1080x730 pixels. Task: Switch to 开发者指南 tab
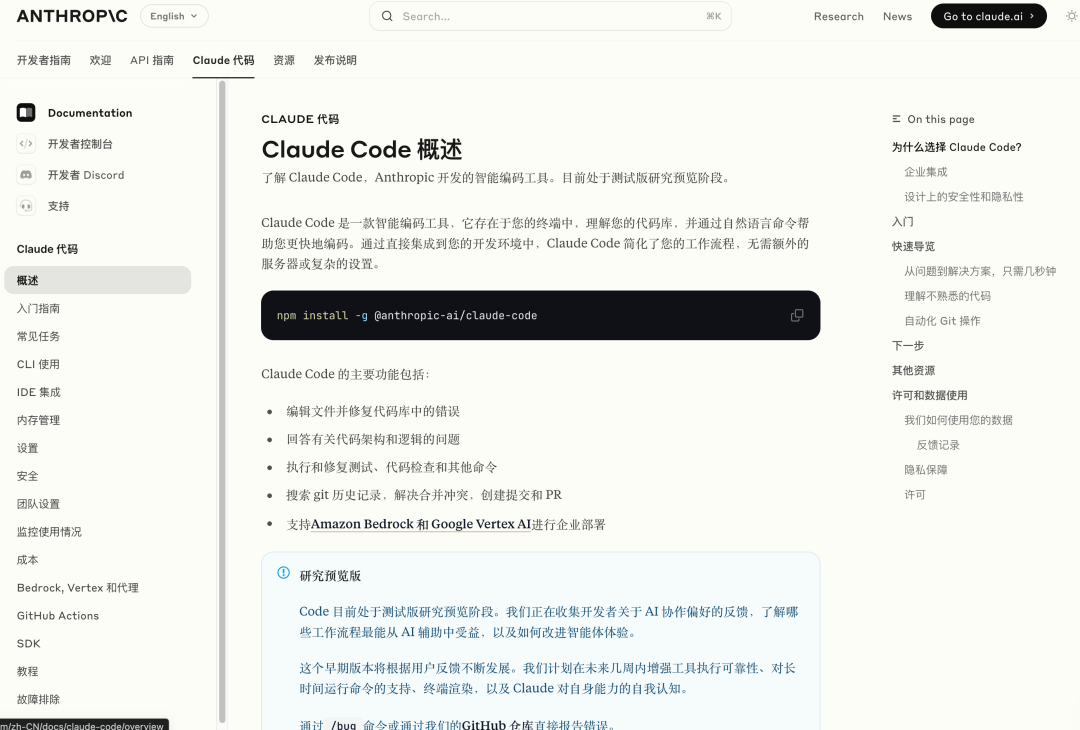click(x=43, y=60)
